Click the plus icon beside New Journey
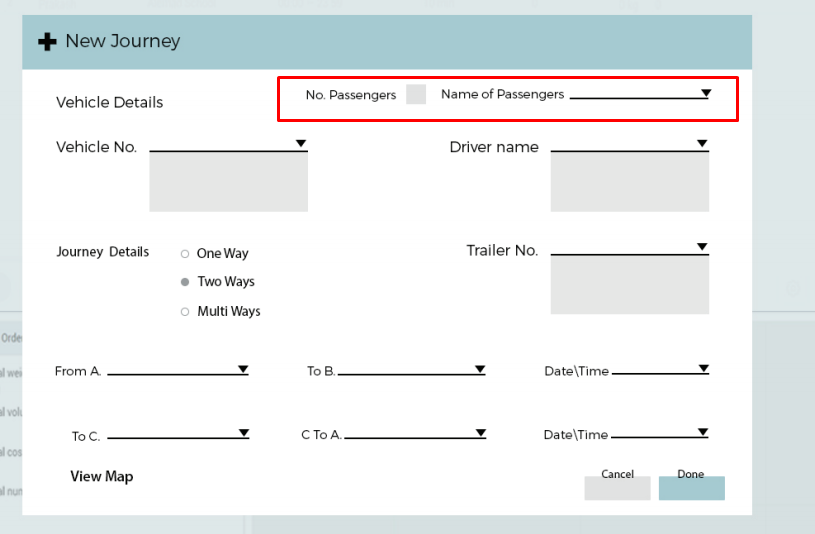This screenshot has width=815, height=534. coord(46,42)
